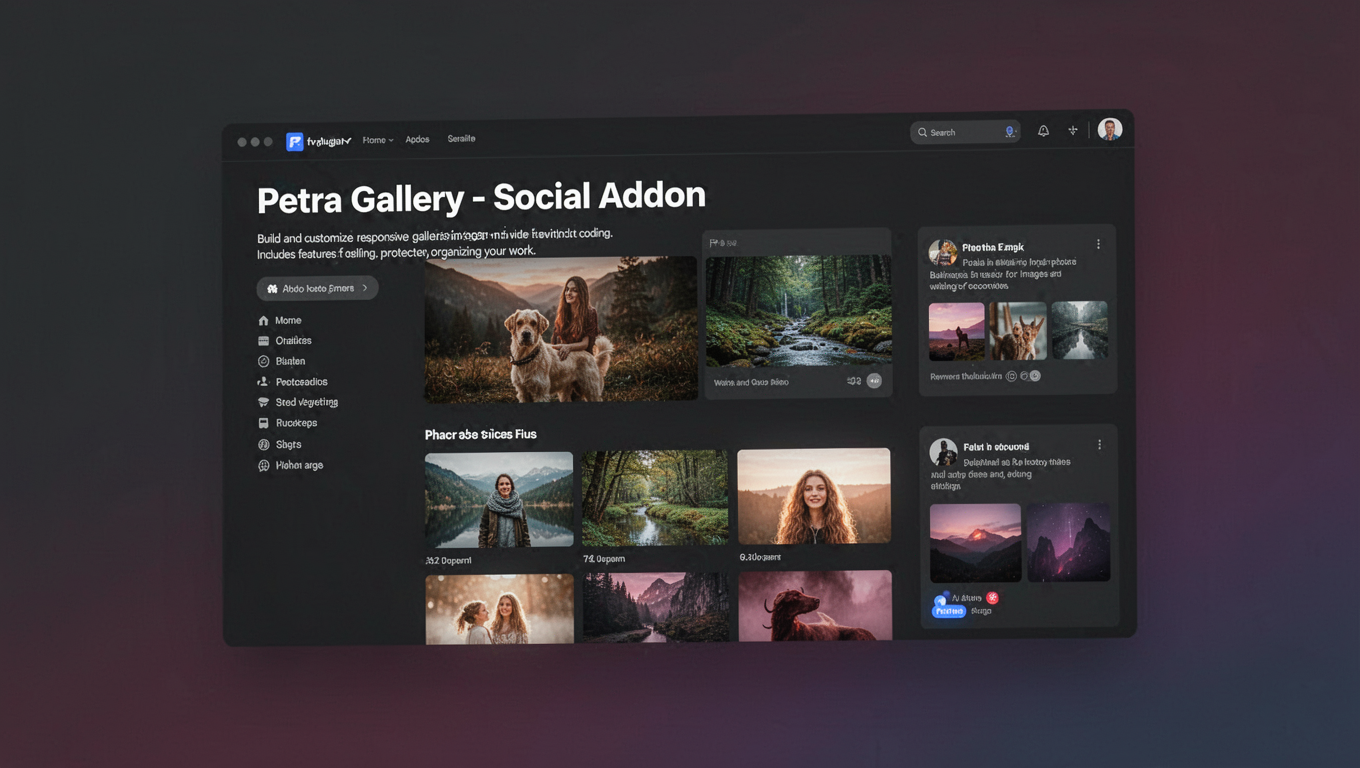
Task: Toggle the red reaction badge on the bottom post
Action: click(992, 598)
